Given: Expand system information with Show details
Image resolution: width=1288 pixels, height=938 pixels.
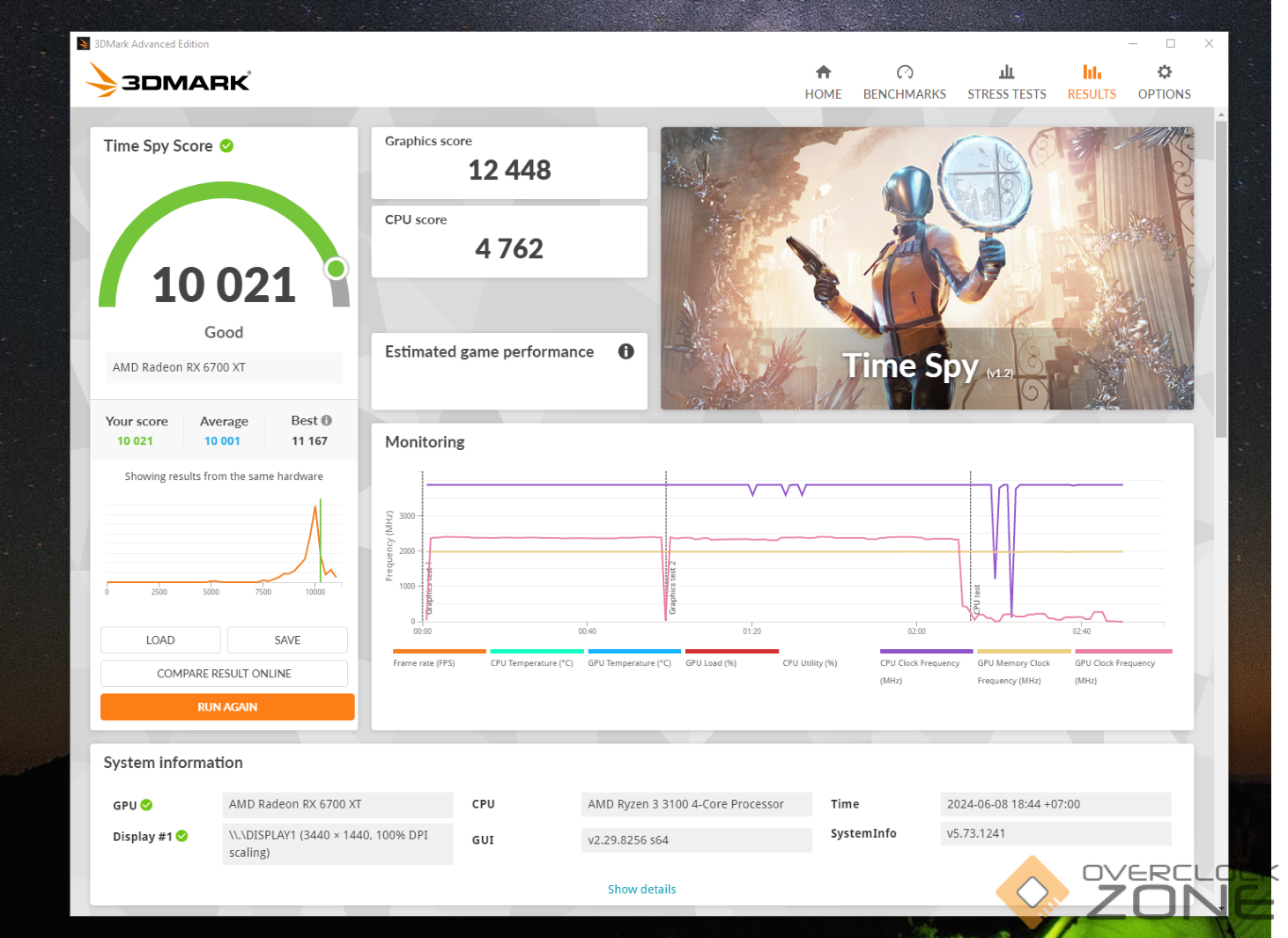Looking at the screenshot, I should click(x=641, y=890).
